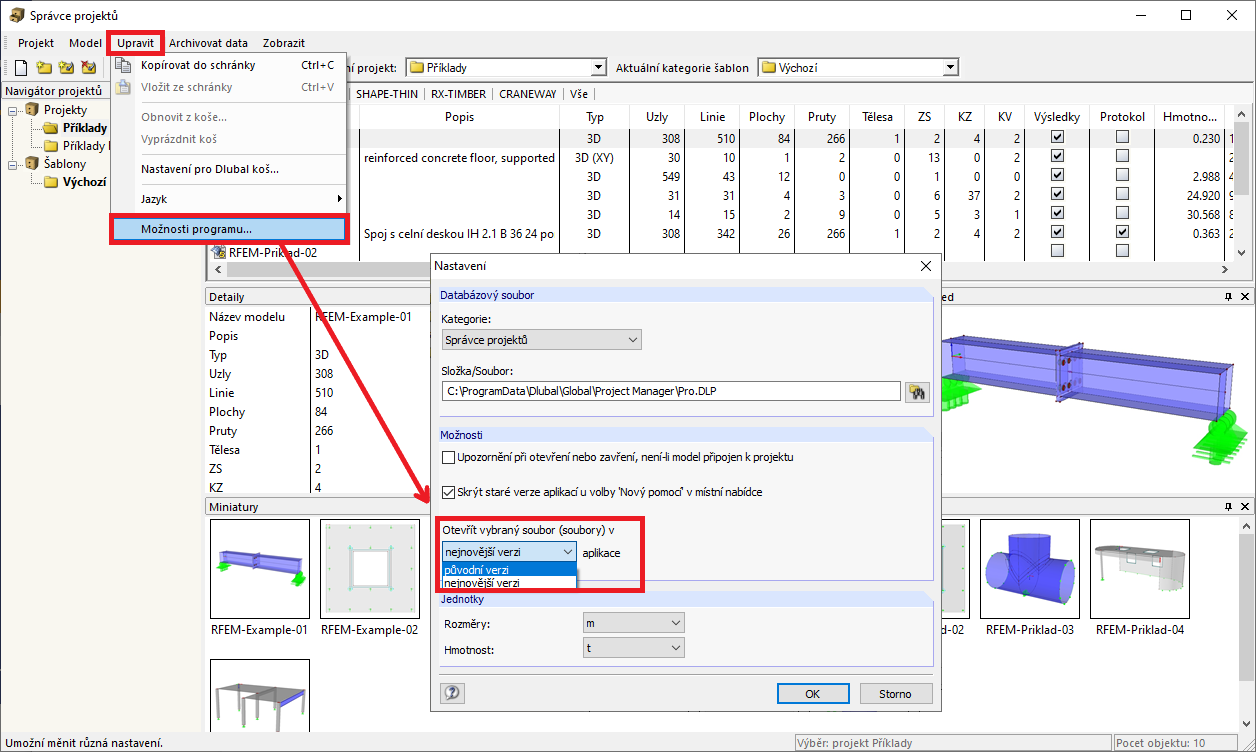This screenshot has width=1256, height=752.
Task: Confirm settings with OK button
Action: 812,693
